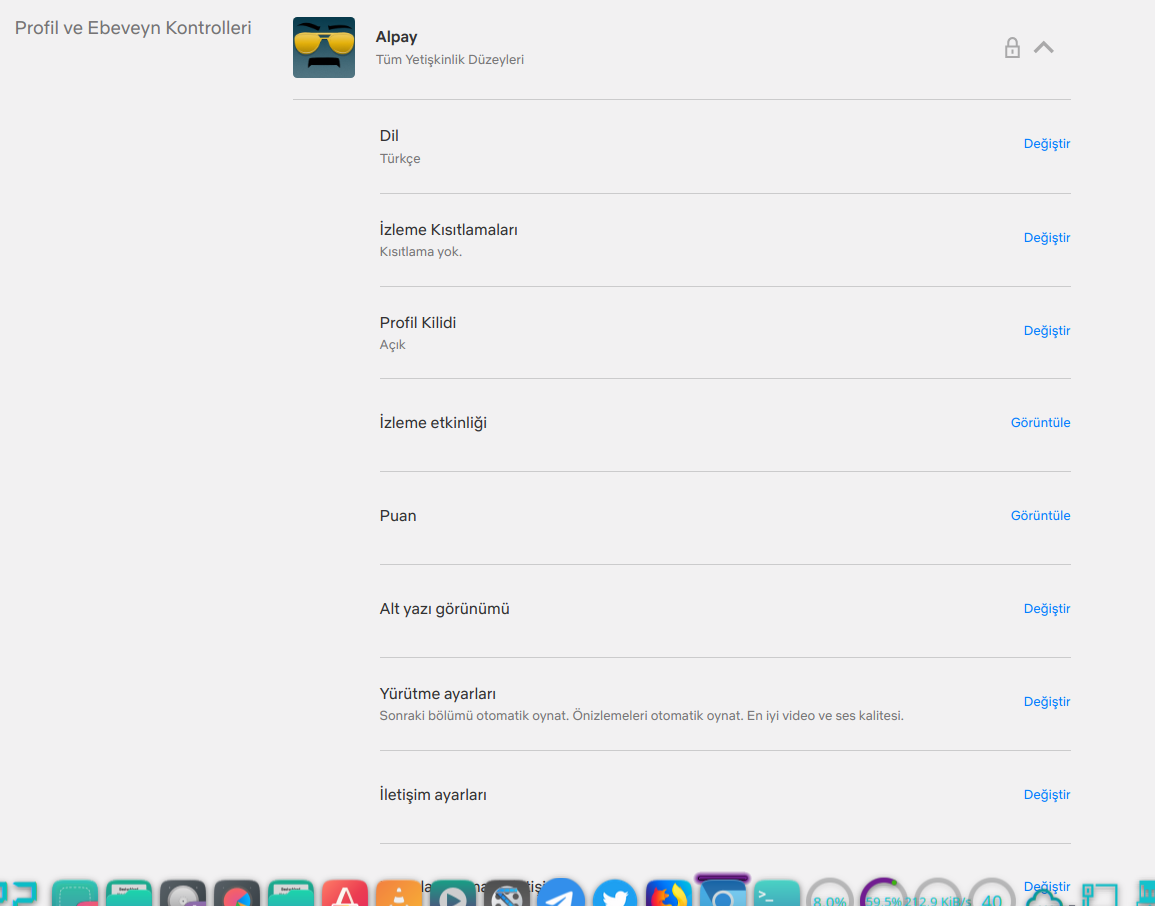This screenshot has height=906, width=1155.
Task: Click the Sonraki bölümü otomatik oynat description
Action: 642,715
